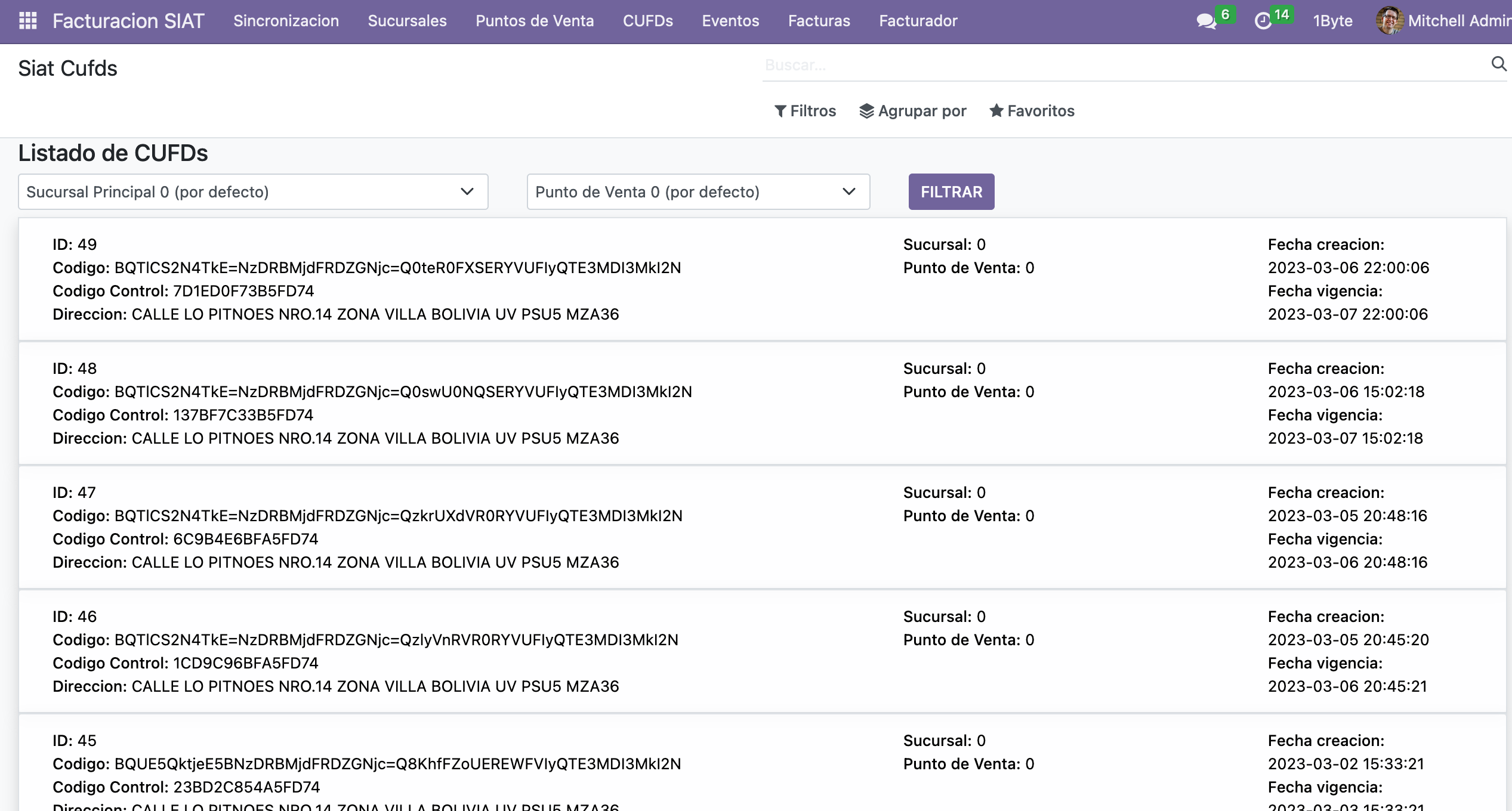
Task: Open Eventos menu item
Action: pyautogui.click(x=730, y=21)
